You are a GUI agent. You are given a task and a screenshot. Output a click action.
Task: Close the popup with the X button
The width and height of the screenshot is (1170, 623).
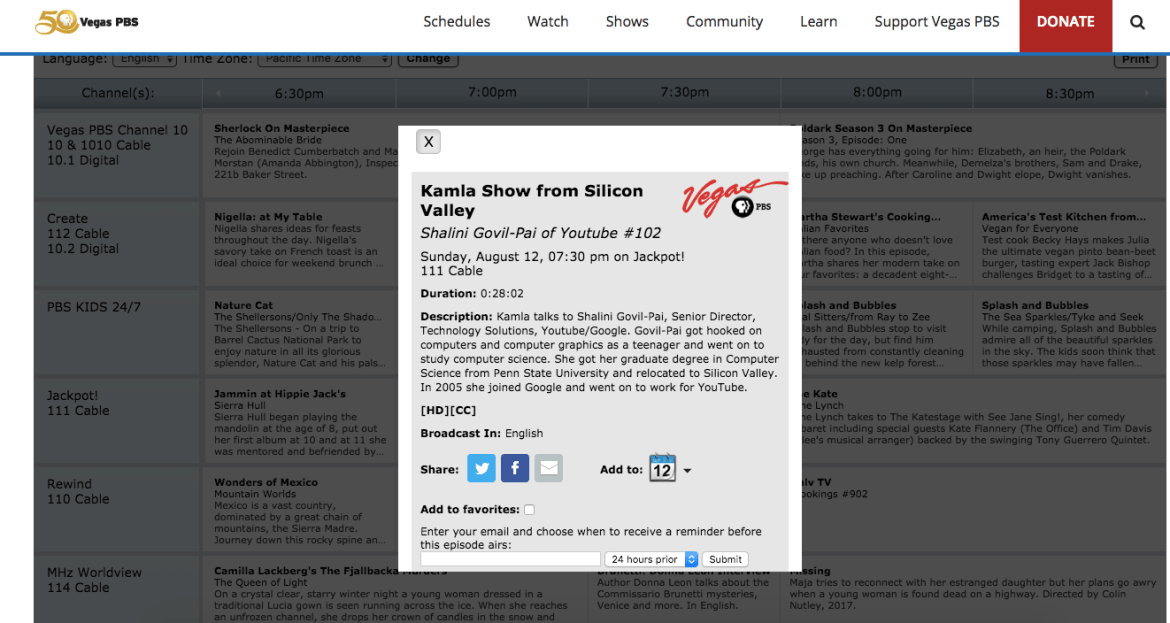tap(428, 142)
